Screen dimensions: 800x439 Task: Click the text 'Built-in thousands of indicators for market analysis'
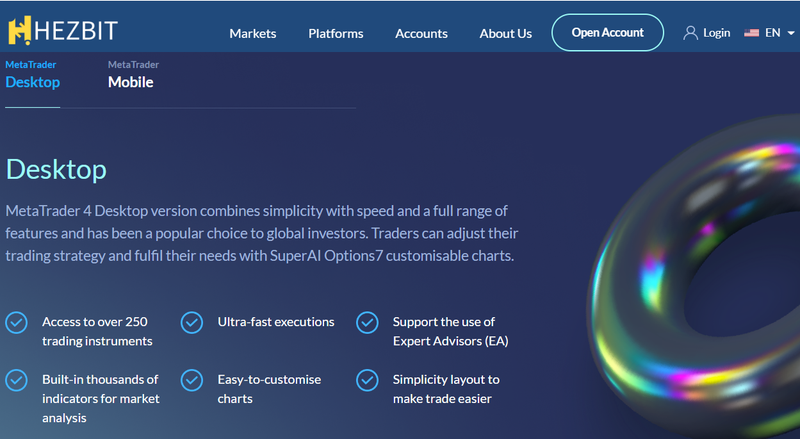click(x=101, y=399)
